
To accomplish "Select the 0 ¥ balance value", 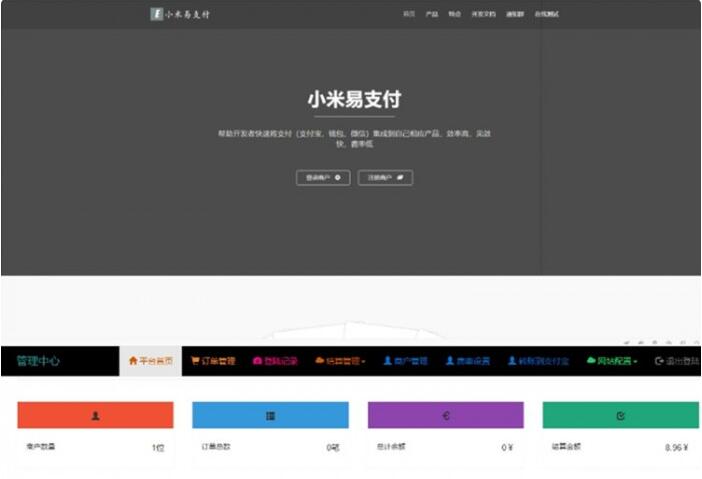I will coord(507,448).
